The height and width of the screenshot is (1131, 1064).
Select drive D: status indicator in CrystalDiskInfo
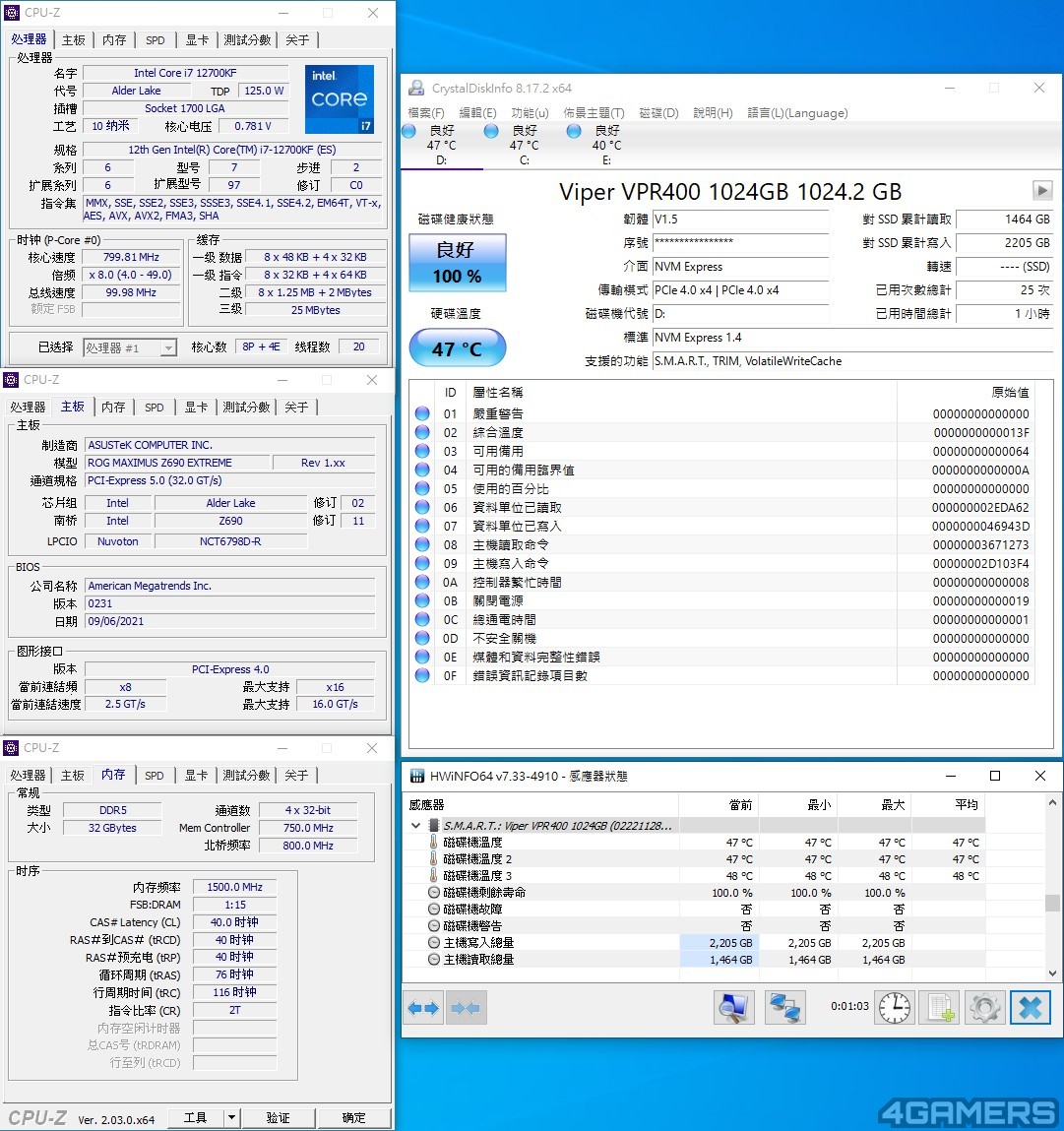(409, 131)
